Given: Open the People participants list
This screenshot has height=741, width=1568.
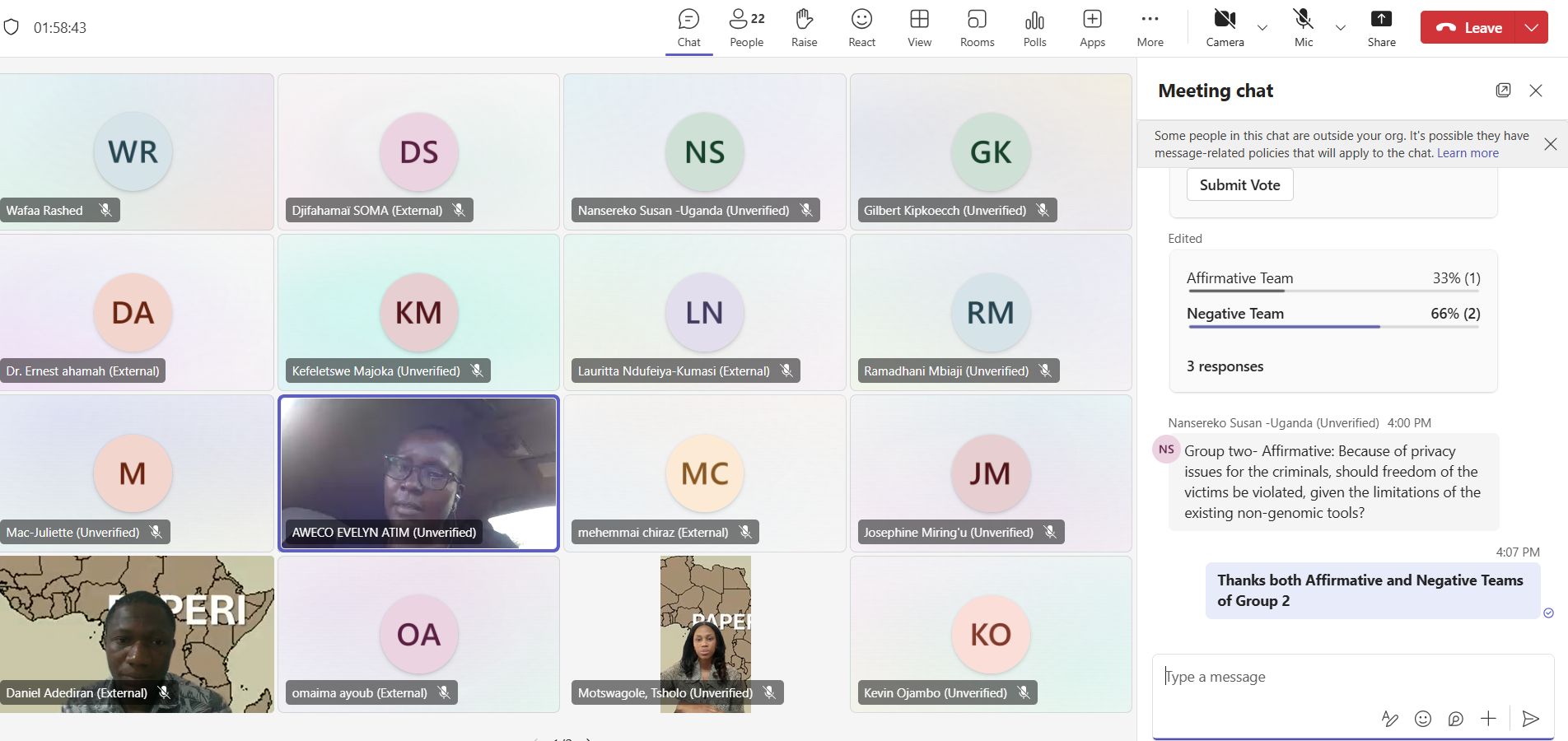Looking at the screenshot, I should (x=746, y=28).
